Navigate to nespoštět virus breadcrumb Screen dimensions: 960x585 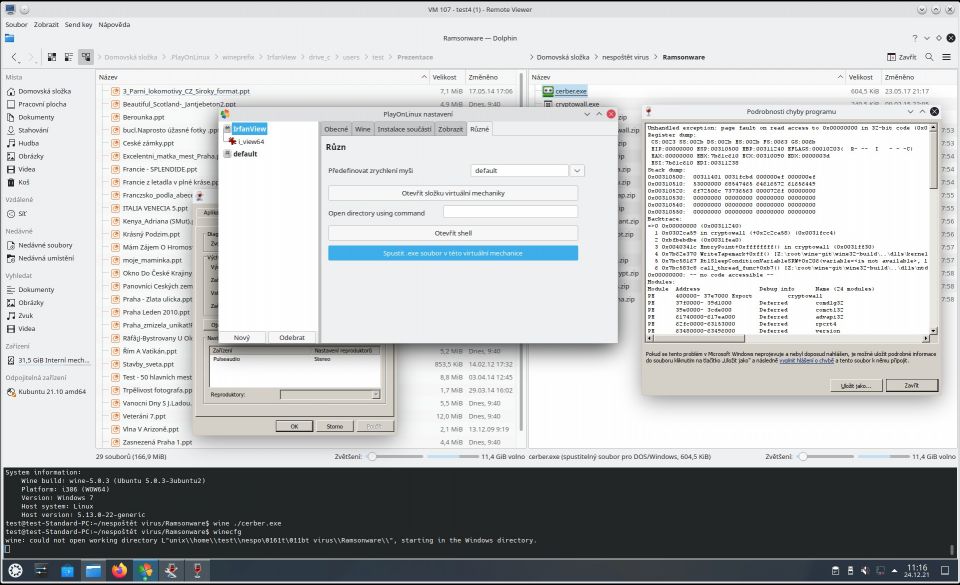pyautogui.click(x=625, y=57)
